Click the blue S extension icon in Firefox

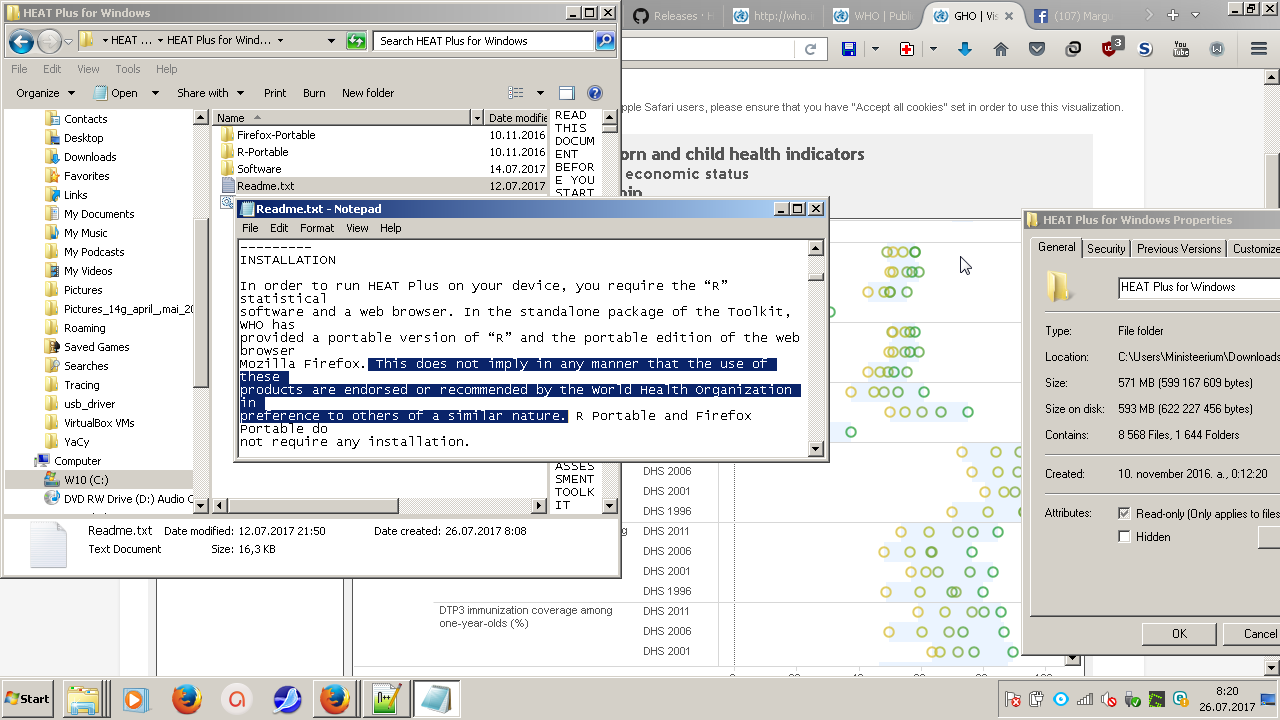click(1145, 49)
